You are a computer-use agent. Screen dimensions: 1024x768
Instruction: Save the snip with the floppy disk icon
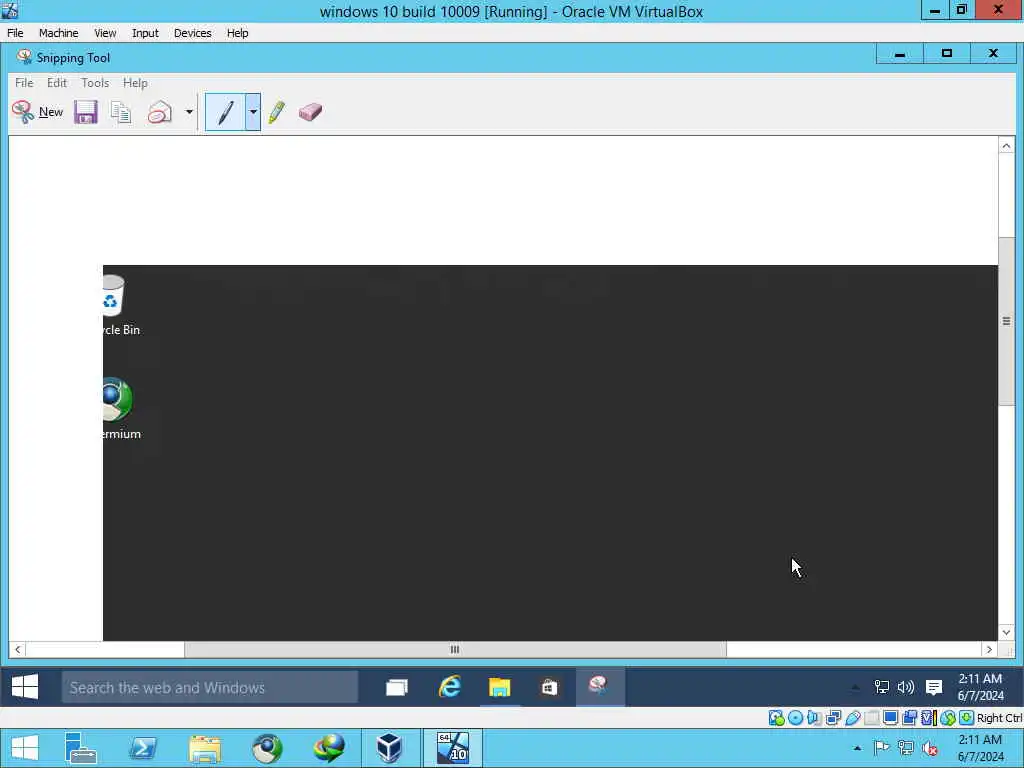pos(86,112)
